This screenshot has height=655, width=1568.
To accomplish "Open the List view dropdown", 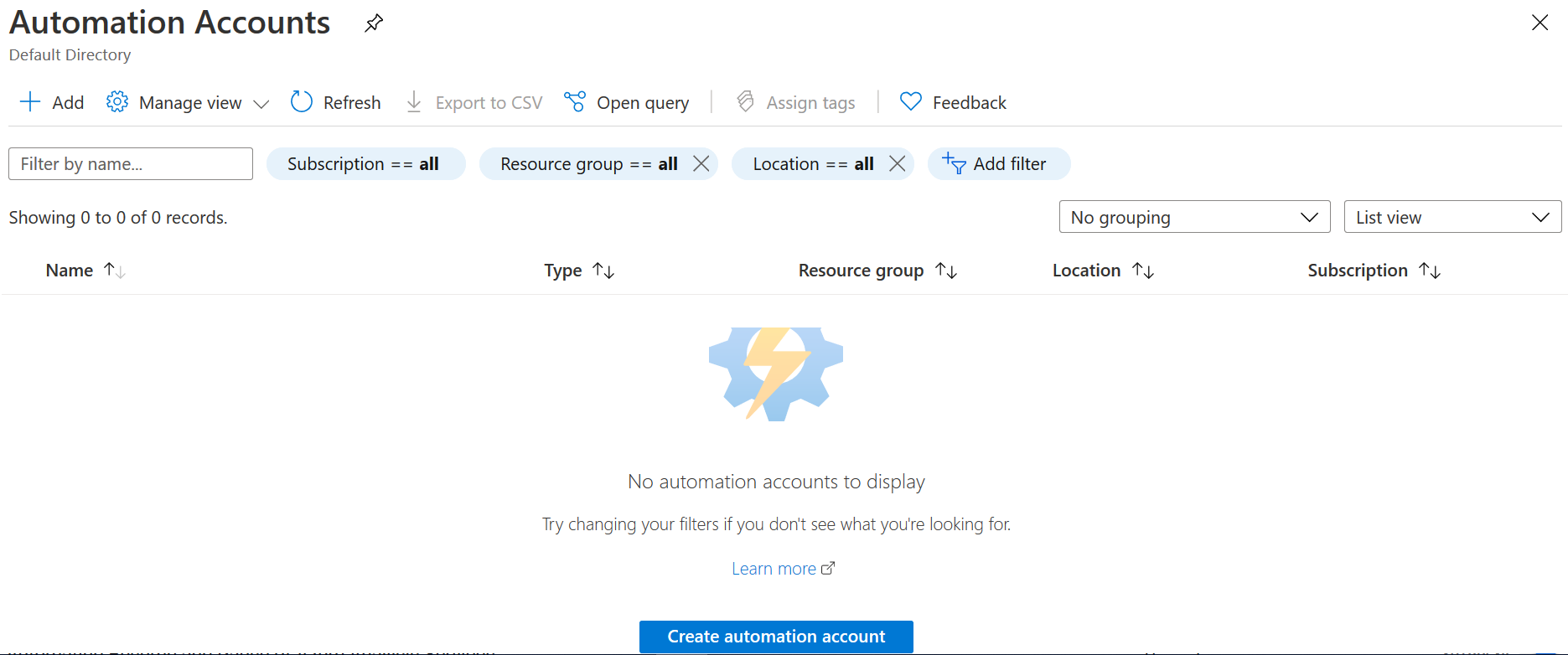I will tap(1452, 217).
